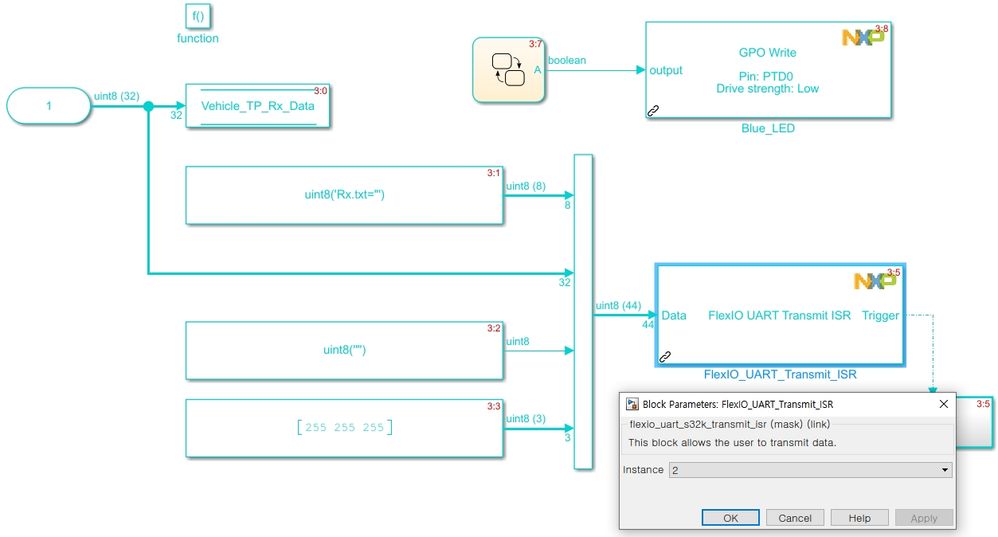Click the library link icon on Blue_LED block
Viewport: 998px width, 537px height.
click(x=654, y=111)
